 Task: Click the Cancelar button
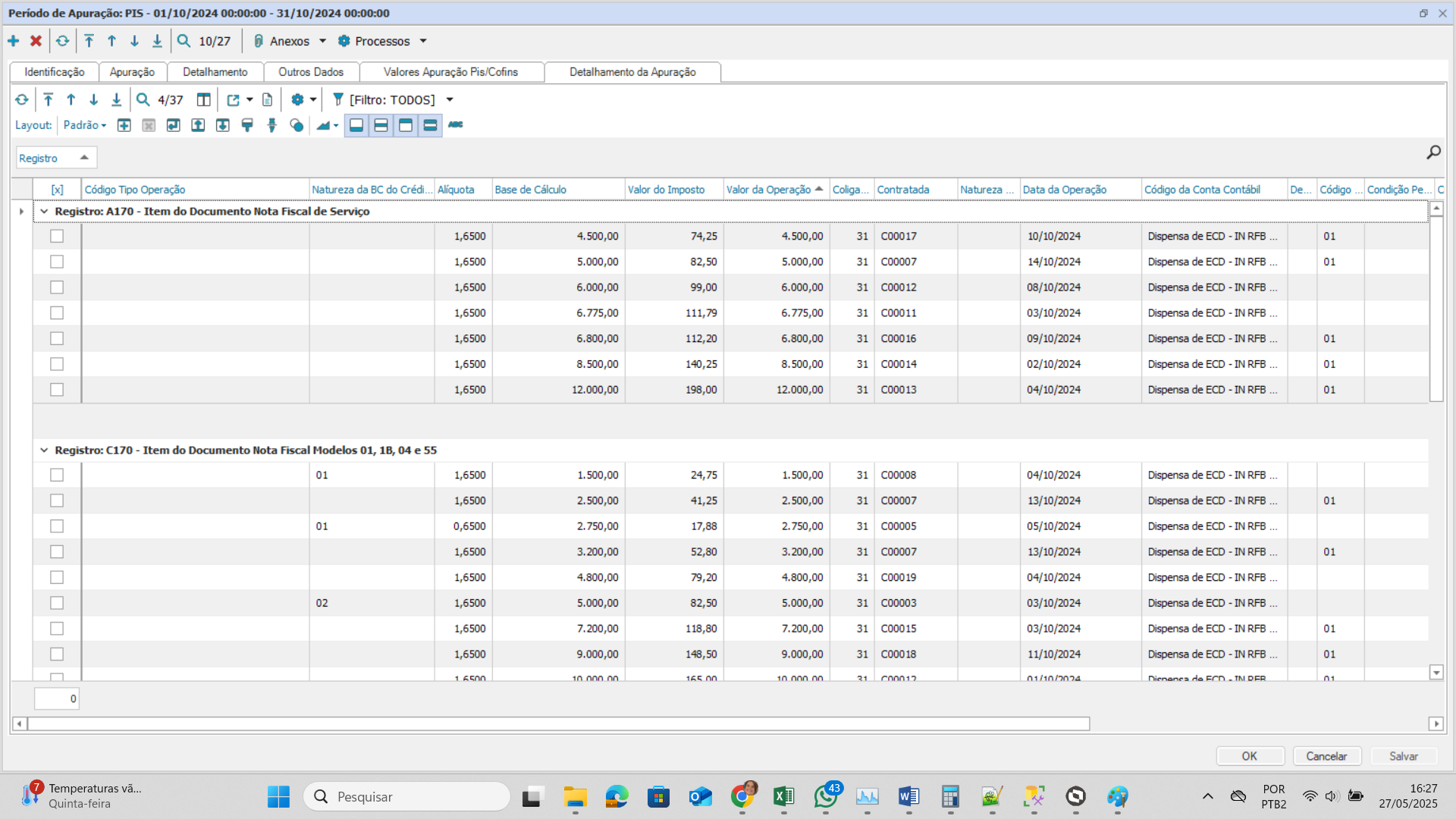(x=1326, y=756)
